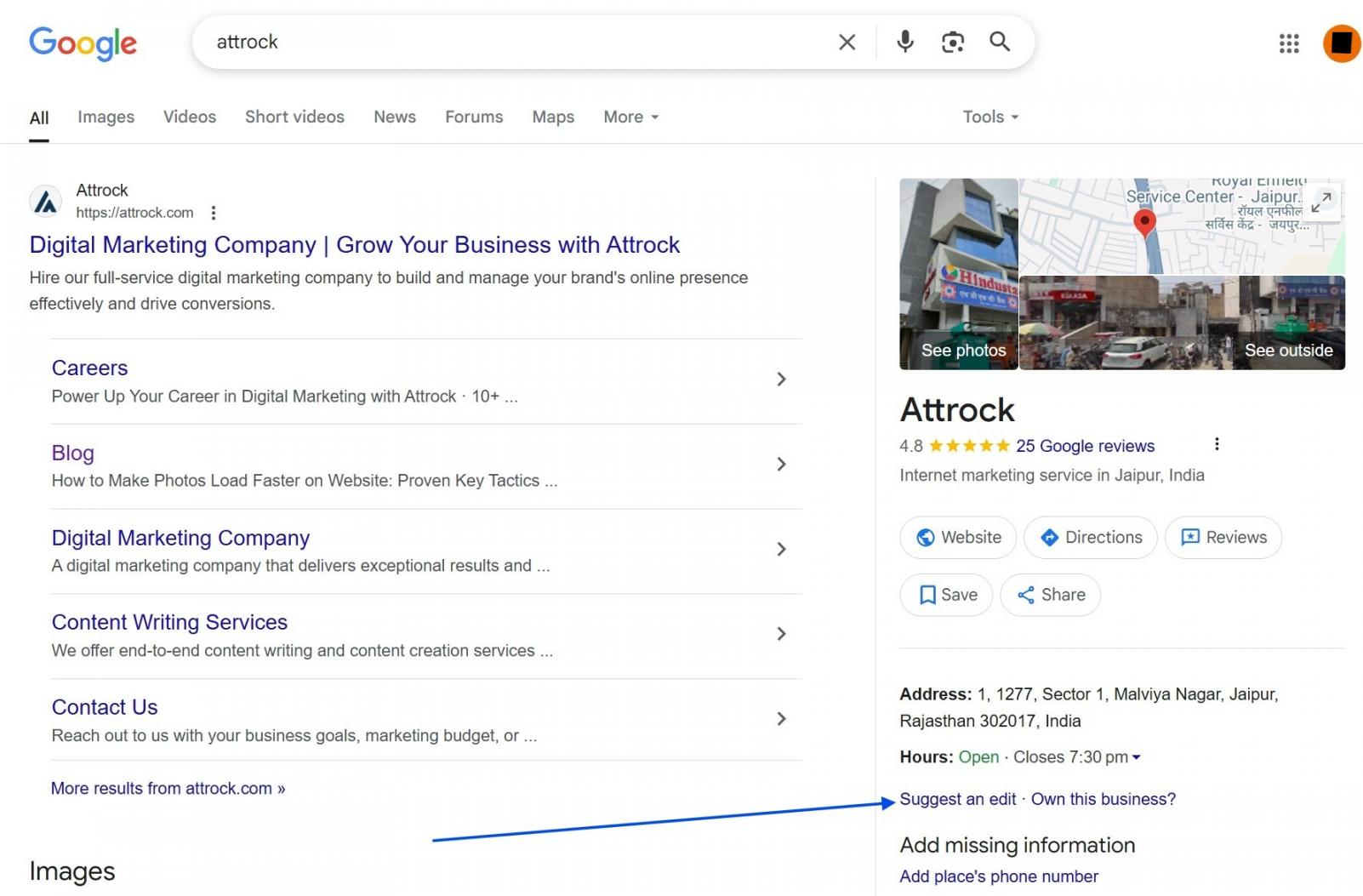Open the Tools dropdown

pyautogui.click(x=990, y=117)
